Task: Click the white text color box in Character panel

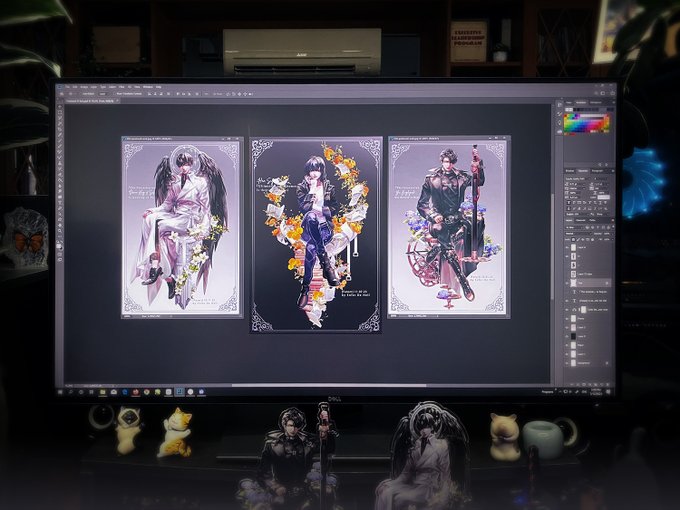Action: [604, 197]
